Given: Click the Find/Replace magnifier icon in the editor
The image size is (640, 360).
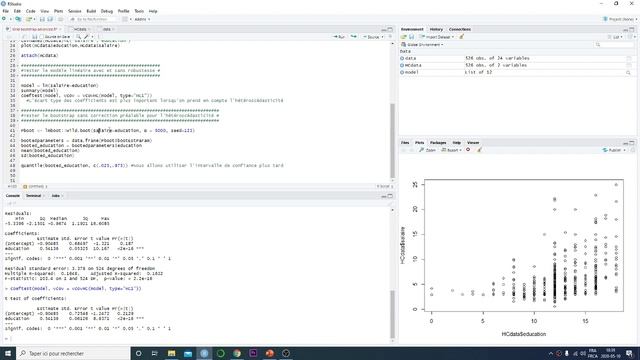Looking at the screenshot, I should coord(78,37).
